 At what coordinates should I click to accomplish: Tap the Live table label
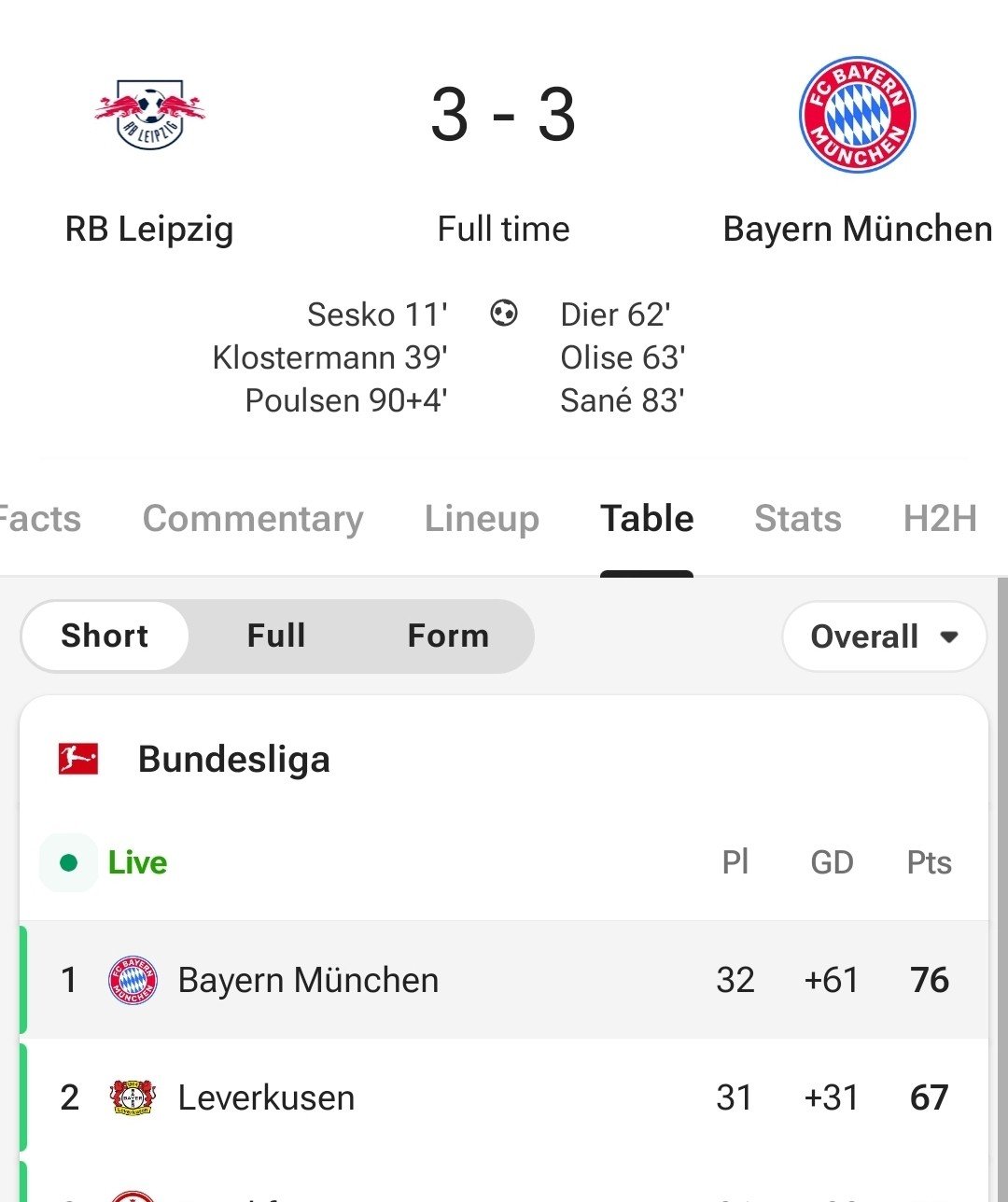[137, 862]
